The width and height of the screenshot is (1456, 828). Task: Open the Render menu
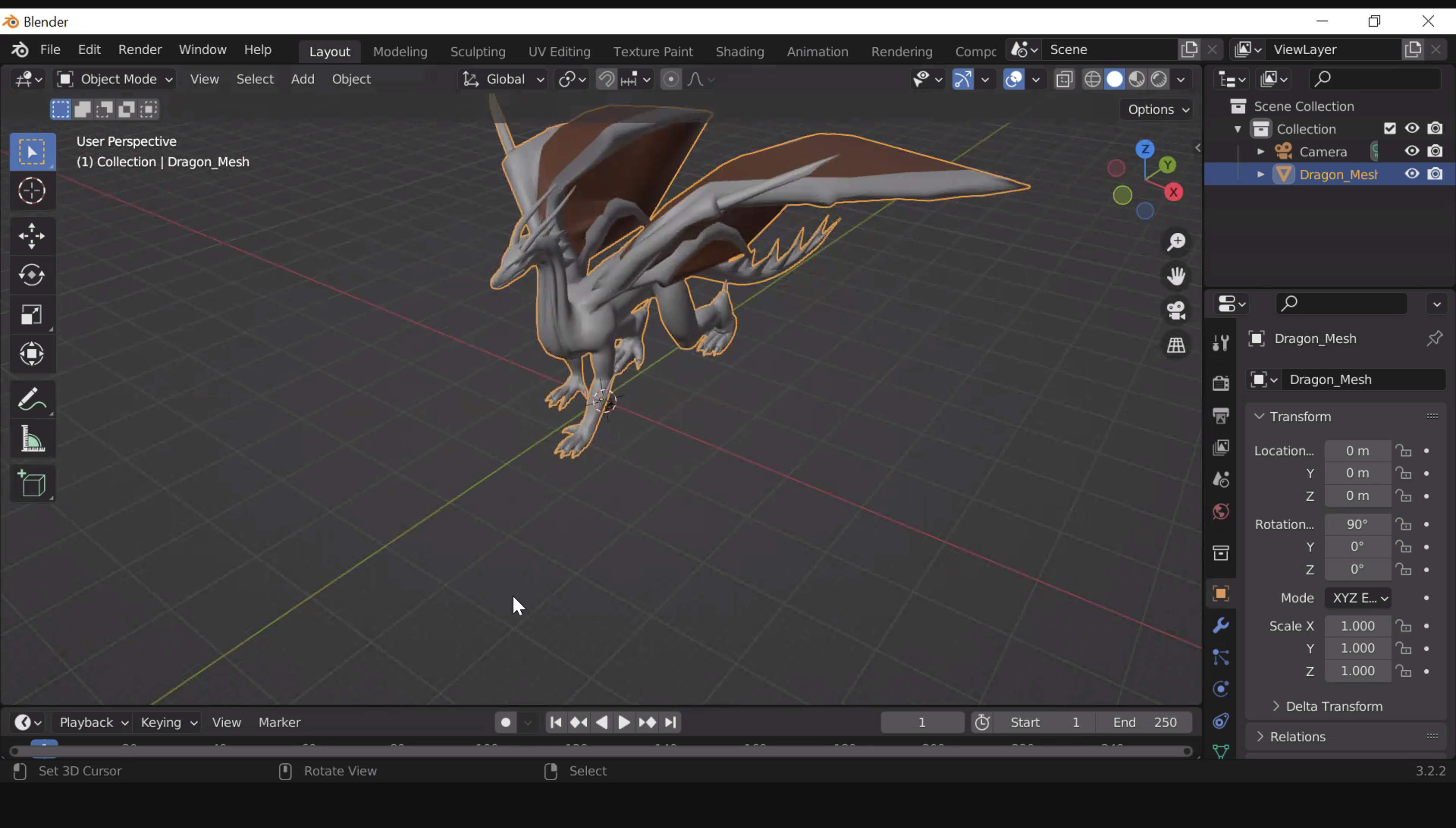pyautogui.click(x=140, y=49)
